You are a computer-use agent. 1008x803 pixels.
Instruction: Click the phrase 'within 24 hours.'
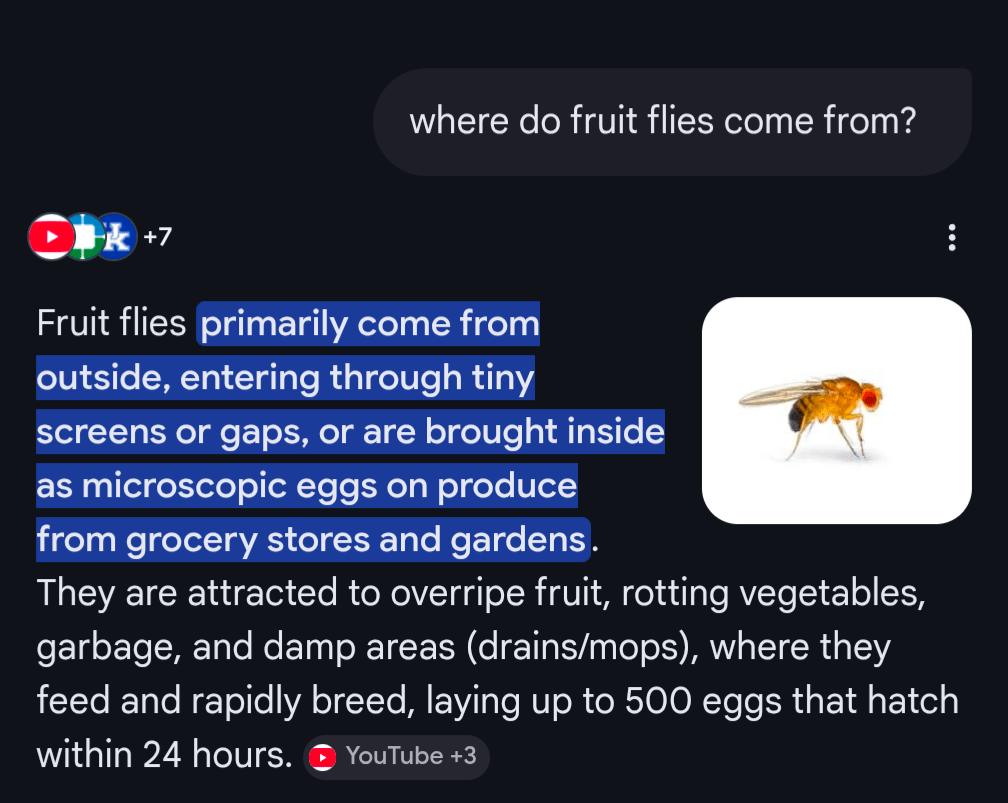click(163, 756)
